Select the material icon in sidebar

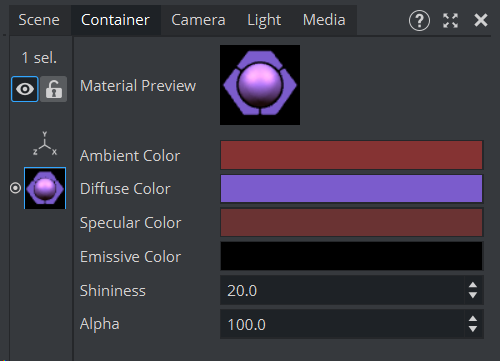(45, 188)
